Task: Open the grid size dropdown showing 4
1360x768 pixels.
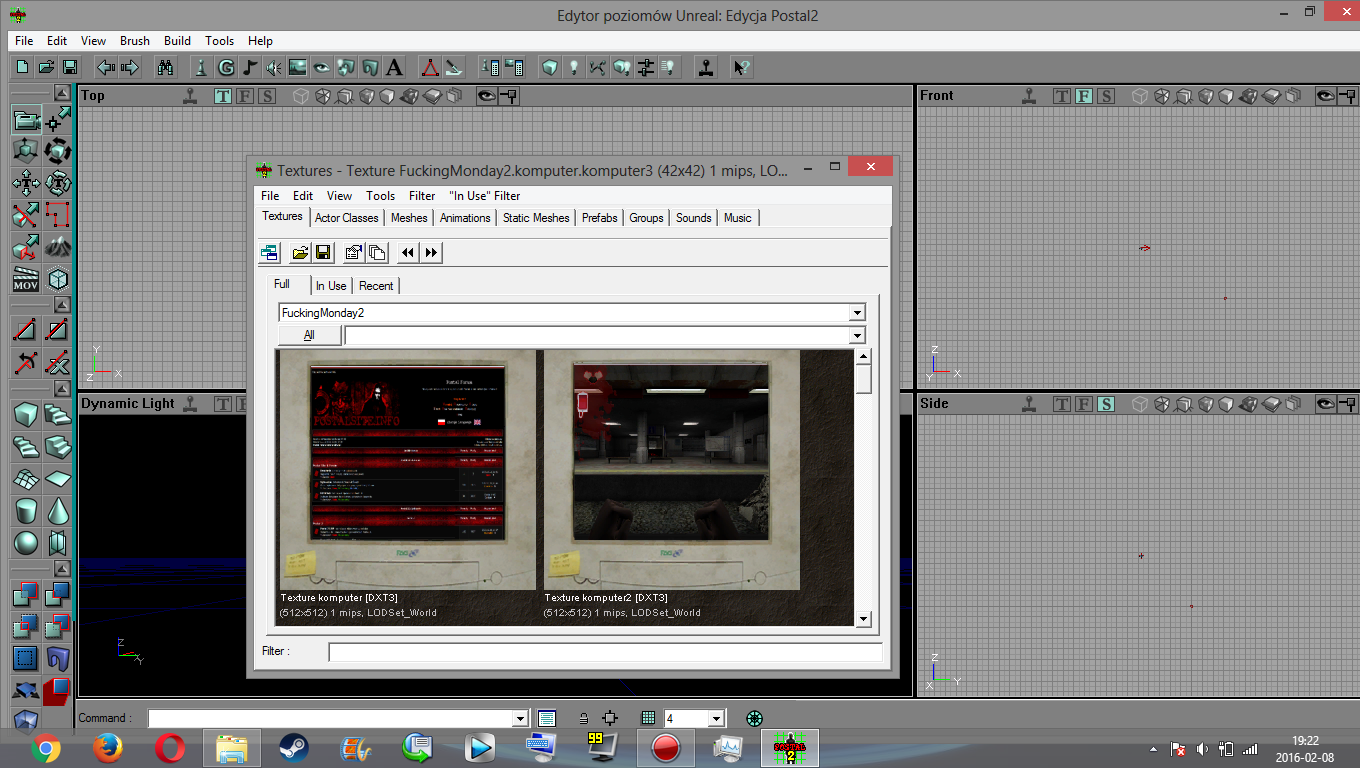Action: coord(715,718)
